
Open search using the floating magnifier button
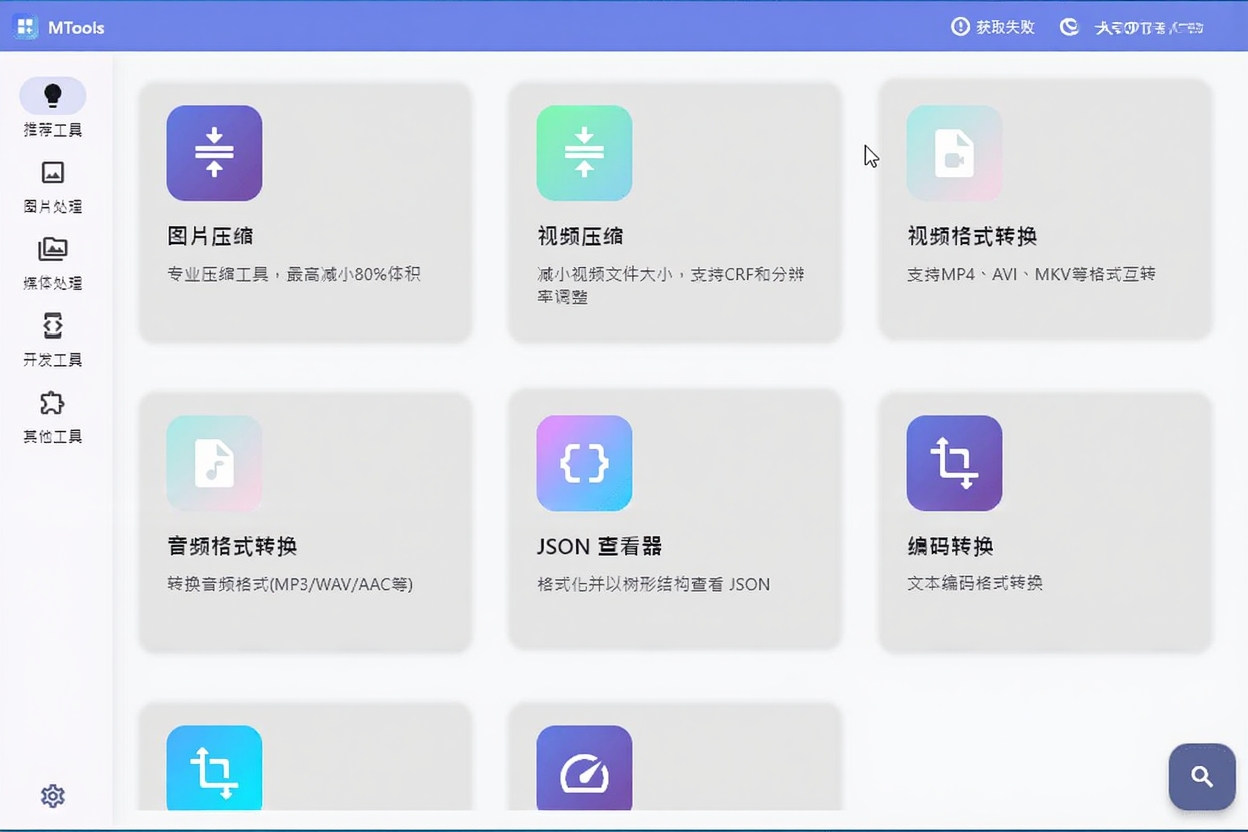click(x=1200, y=777)
